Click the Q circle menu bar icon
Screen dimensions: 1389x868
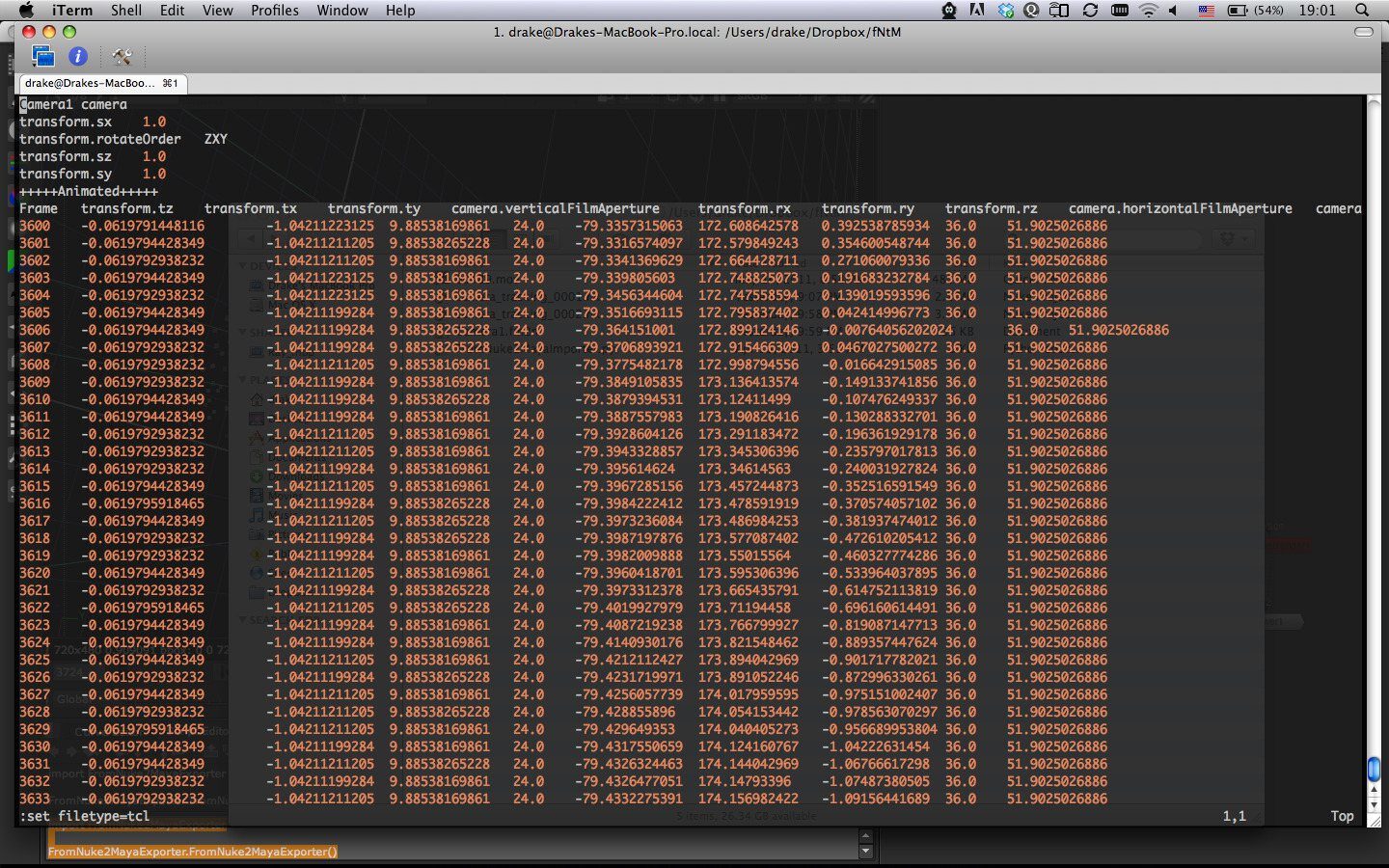point(1031,10)
